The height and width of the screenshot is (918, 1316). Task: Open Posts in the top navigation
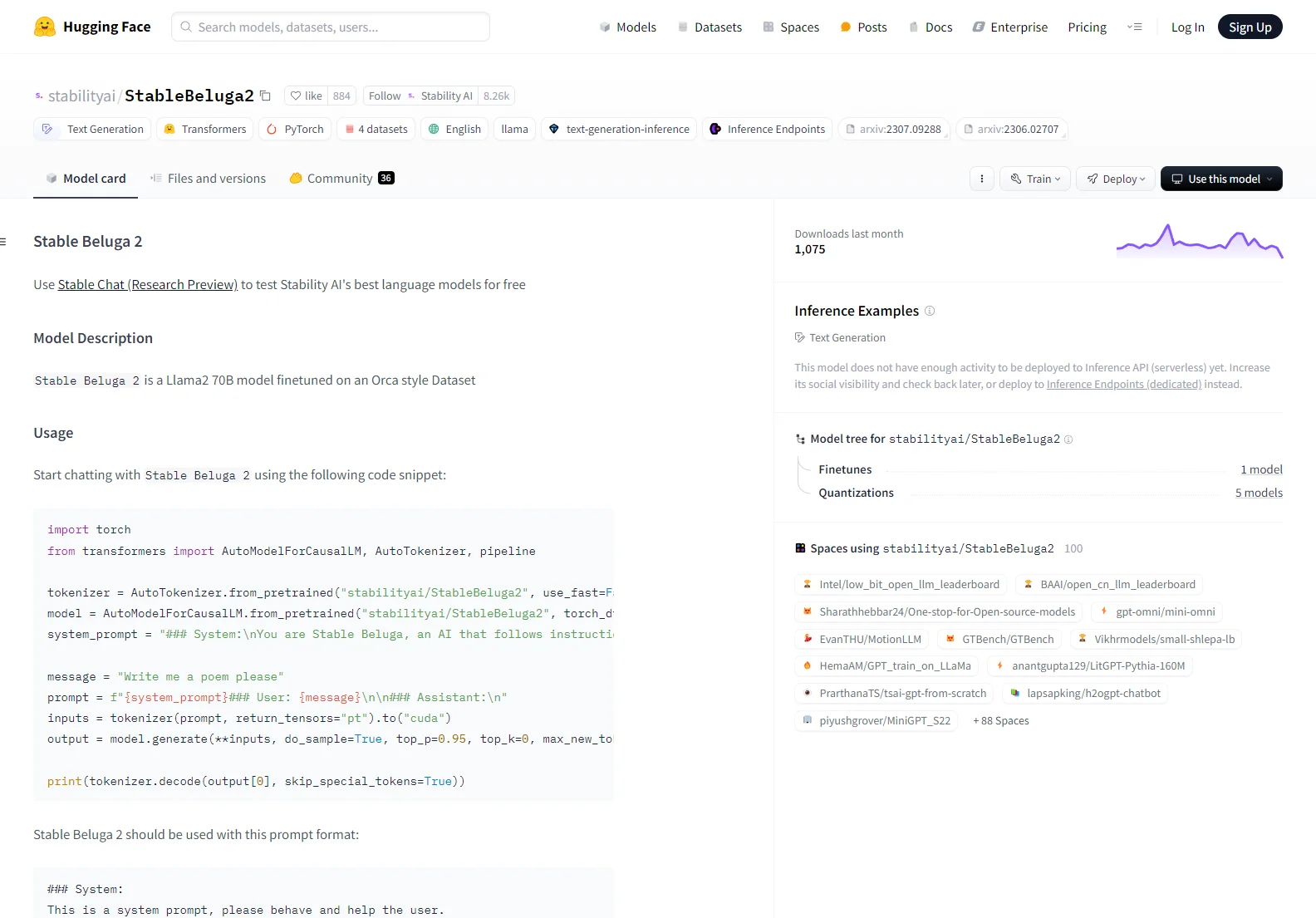(x=863, y=27)
